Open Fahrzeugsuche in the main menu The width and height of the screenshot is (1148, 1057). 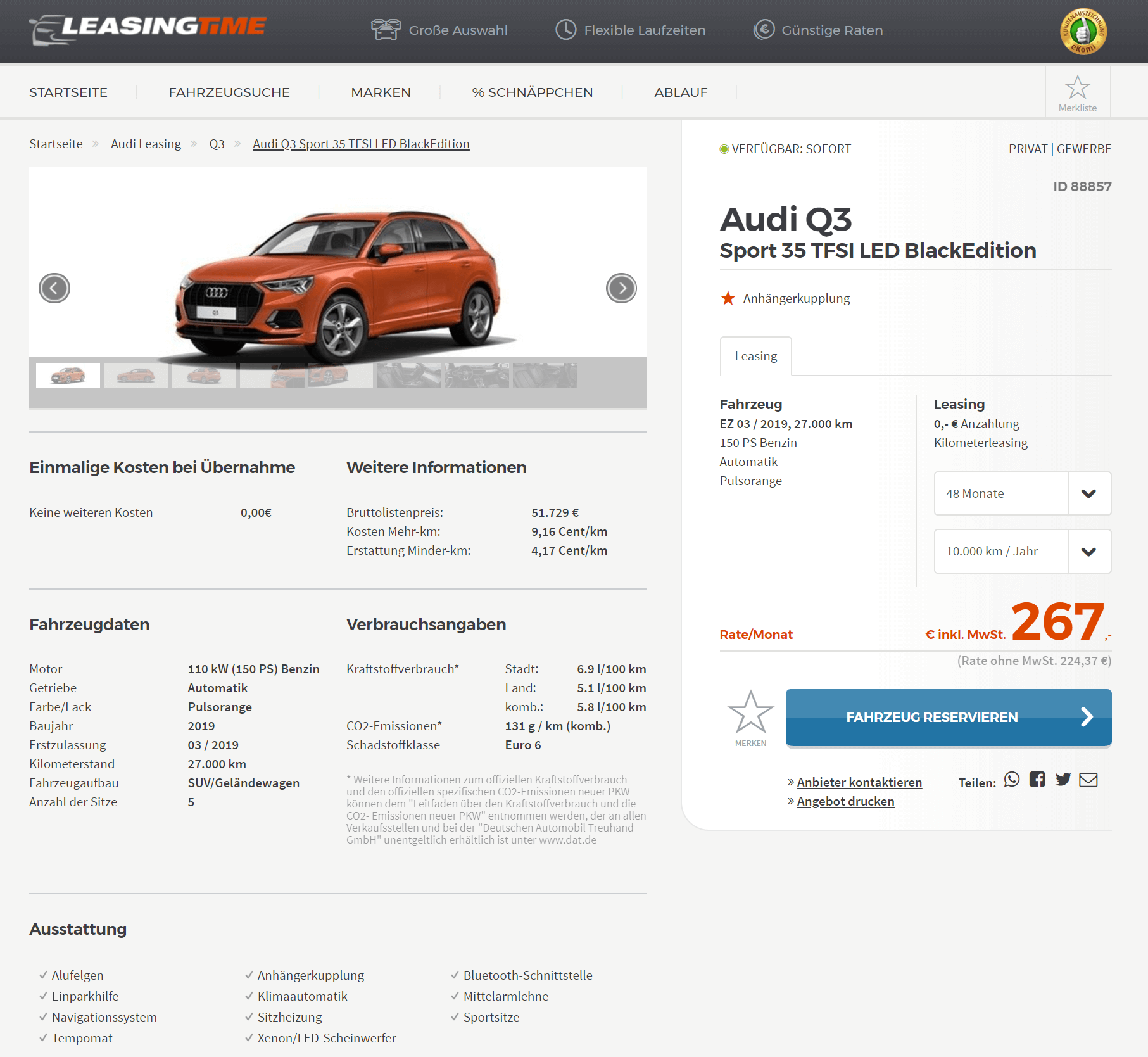pyautogui.click(x=229, y=92)
